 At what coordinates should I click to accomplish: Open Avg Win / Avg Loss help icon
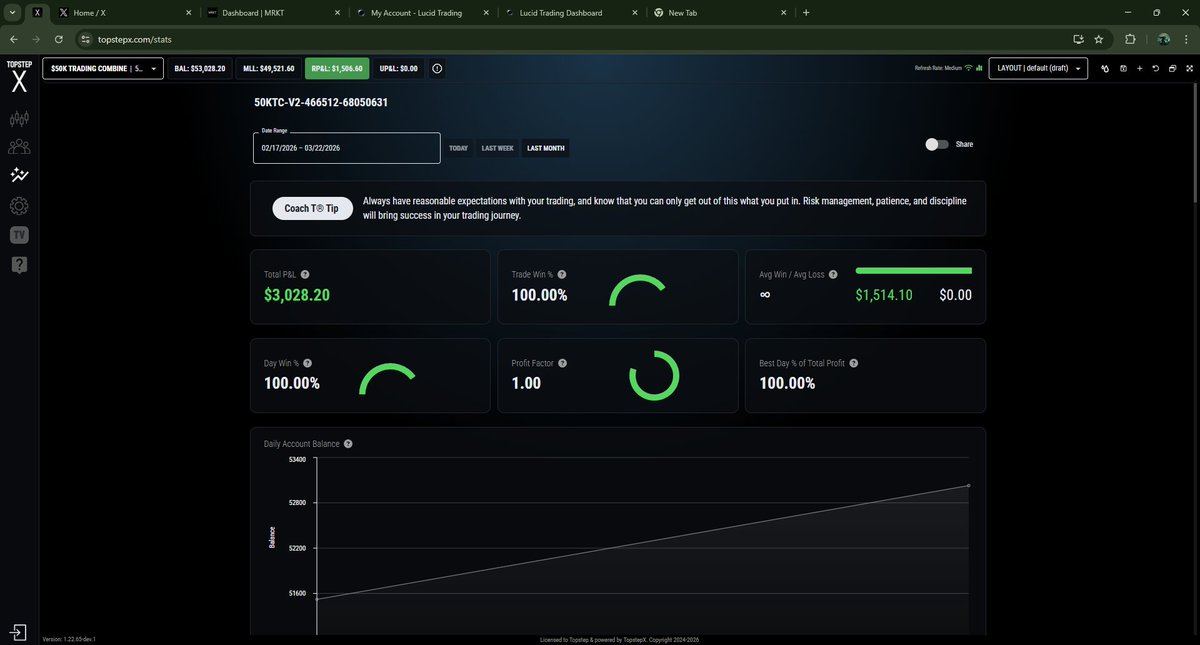(x=833, y=274)
